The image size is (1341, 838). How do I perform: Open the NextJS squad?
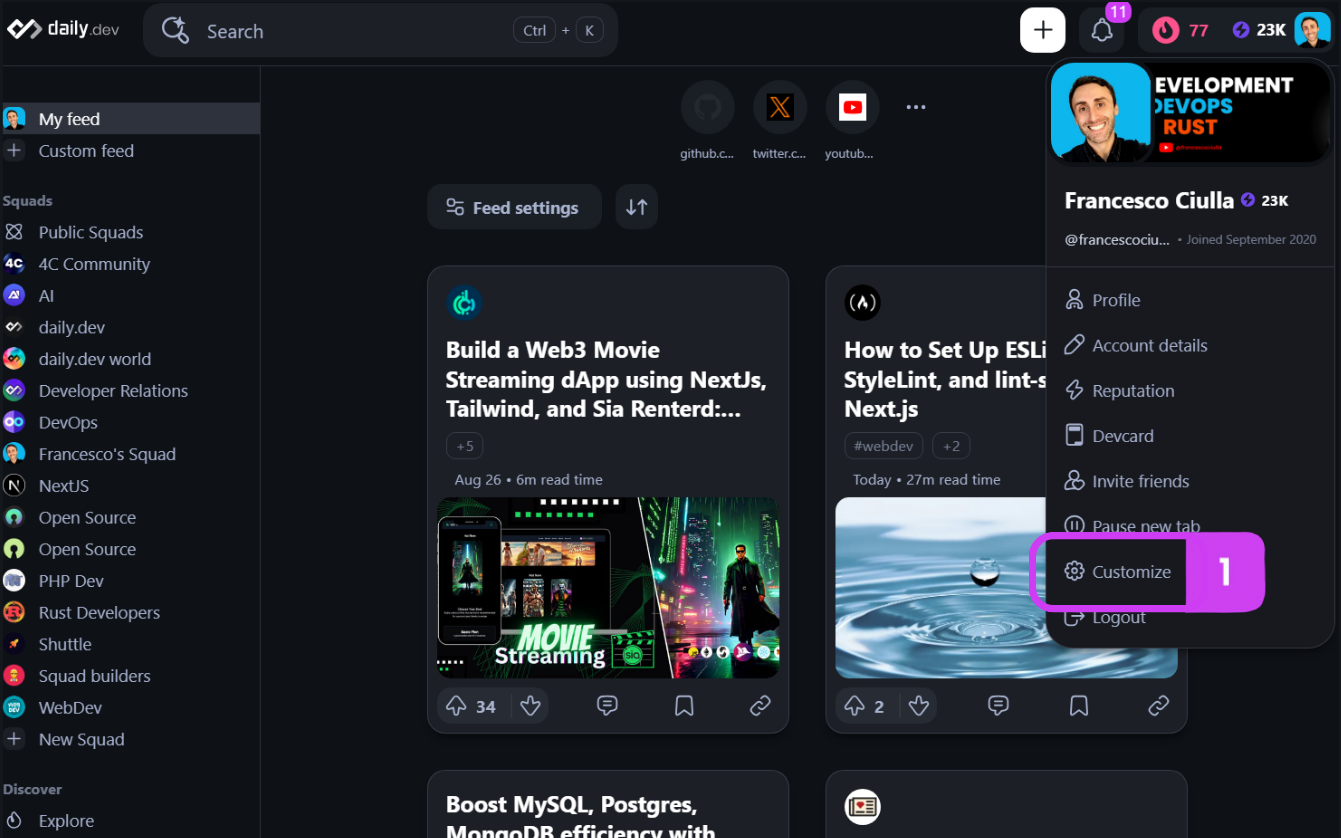(130, 486)
